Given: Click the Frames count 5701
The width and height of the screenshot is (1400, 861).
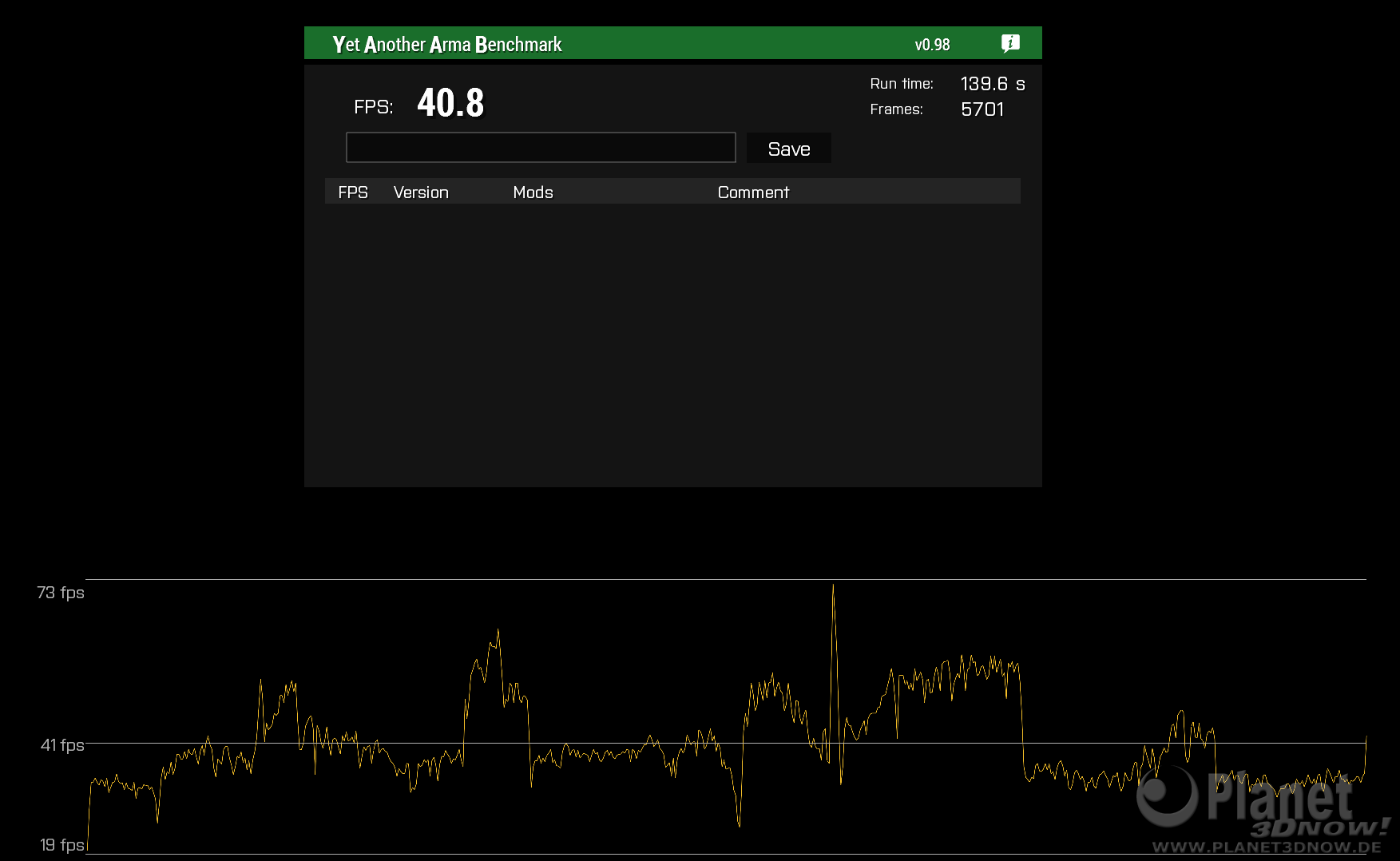Looking at the screenshot, I should pos(982,109).
